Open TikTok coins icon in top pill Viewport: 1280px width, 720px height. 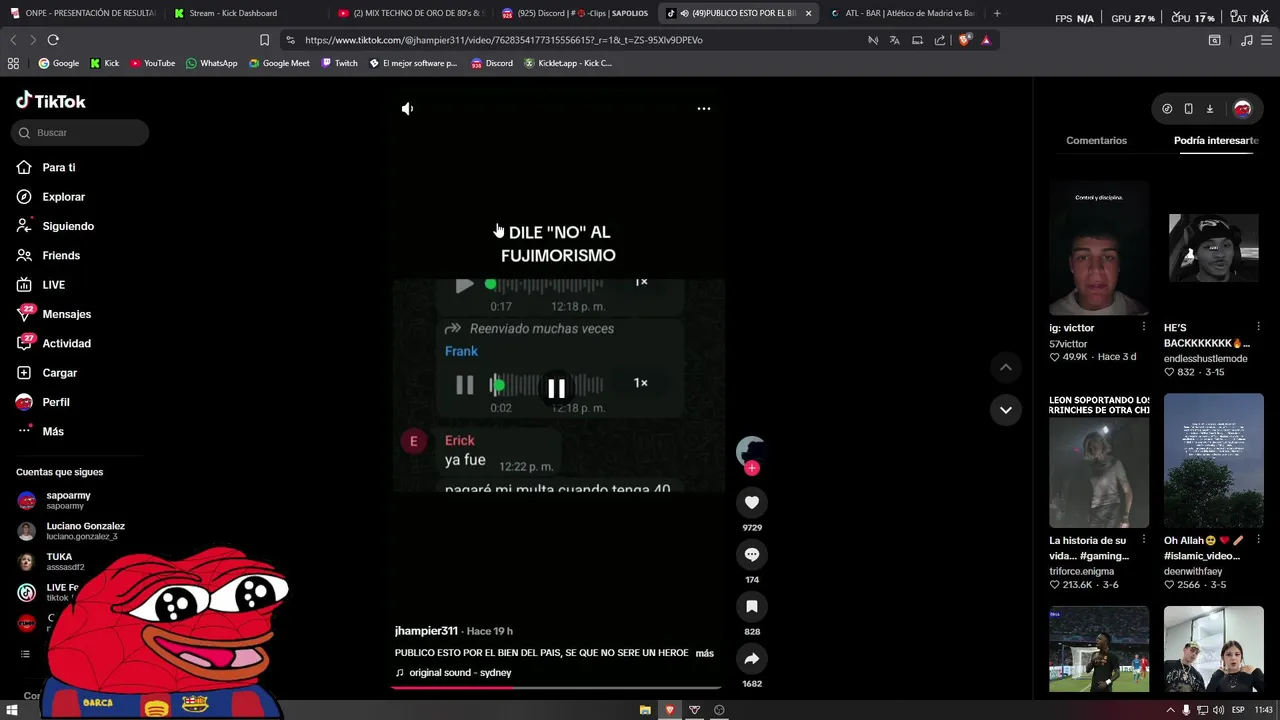1167,109
